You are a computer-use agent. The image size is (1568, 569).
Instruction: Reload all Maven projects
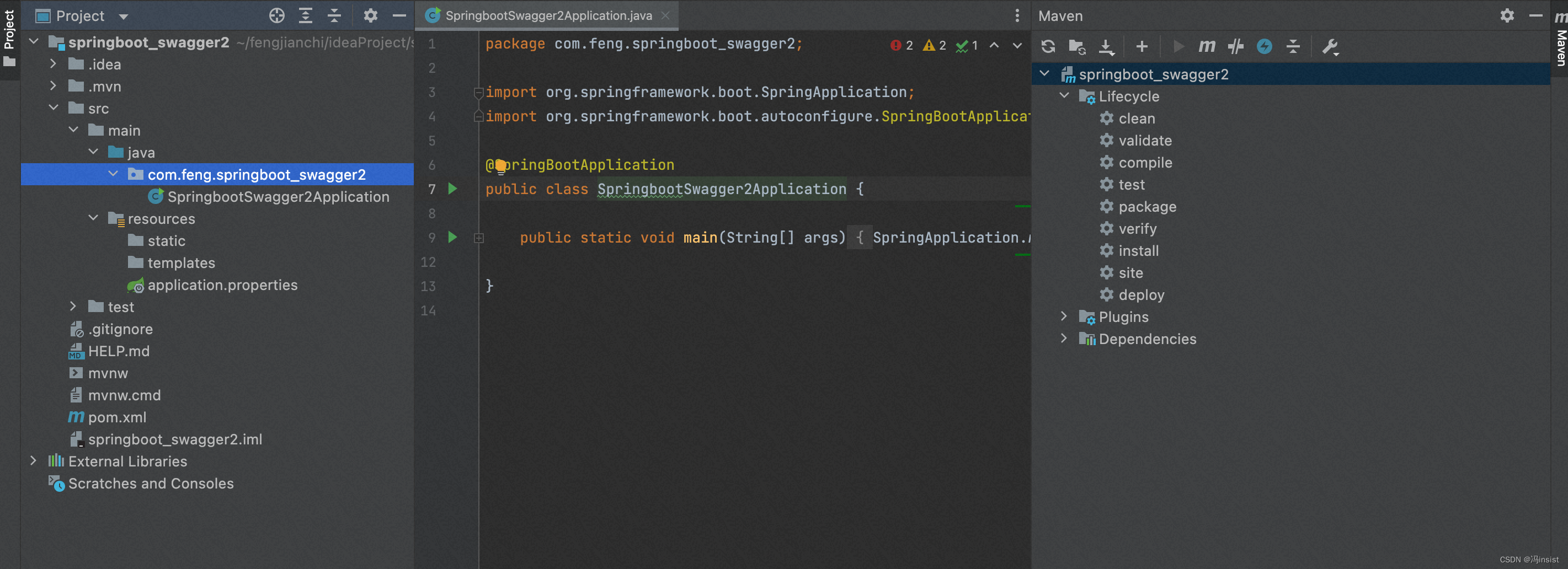point(1048,46)
